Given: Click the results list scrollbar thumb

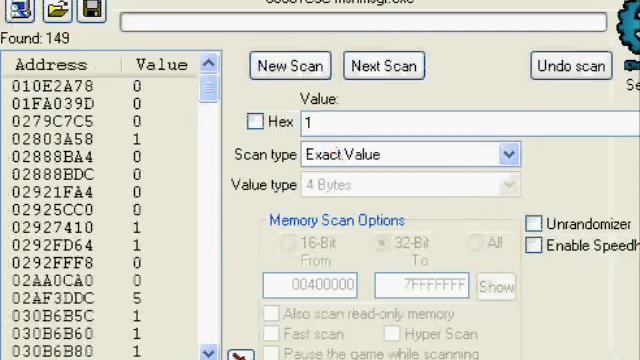Looking at the screenshot, I should coord(209,89).
